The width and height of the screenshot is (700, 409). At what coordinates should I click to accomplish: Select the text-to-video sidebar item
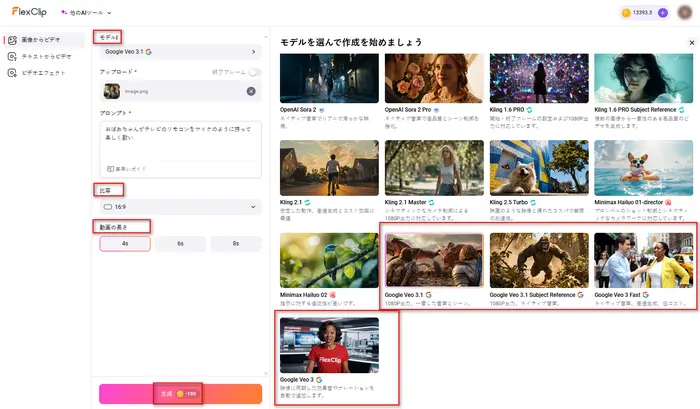point(44,56)
